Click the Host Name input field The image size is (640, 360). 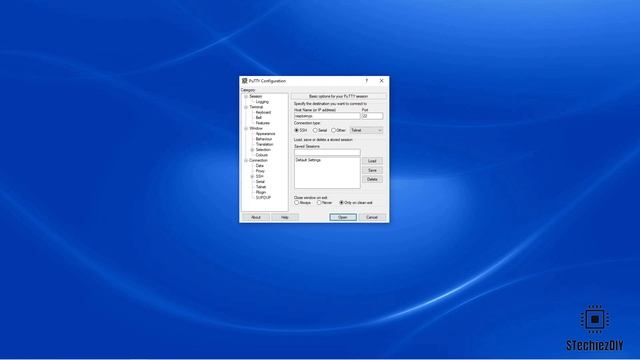[x=327, y=116]
